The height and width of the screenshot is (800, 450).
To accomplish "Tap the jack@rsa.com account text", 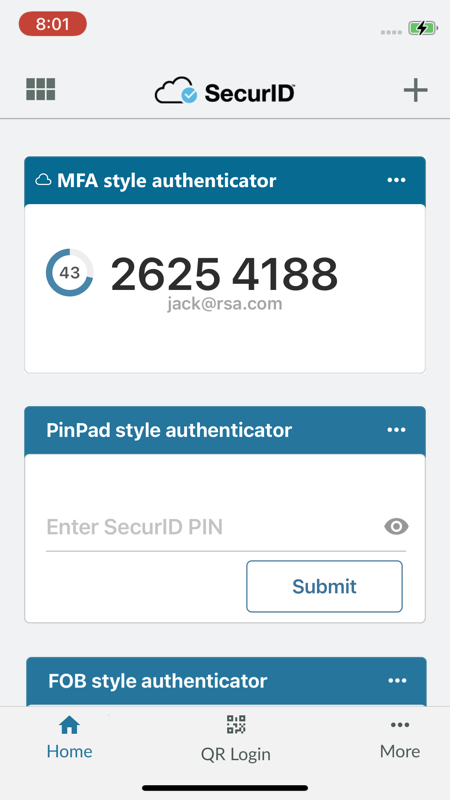I will pos(224,304).
